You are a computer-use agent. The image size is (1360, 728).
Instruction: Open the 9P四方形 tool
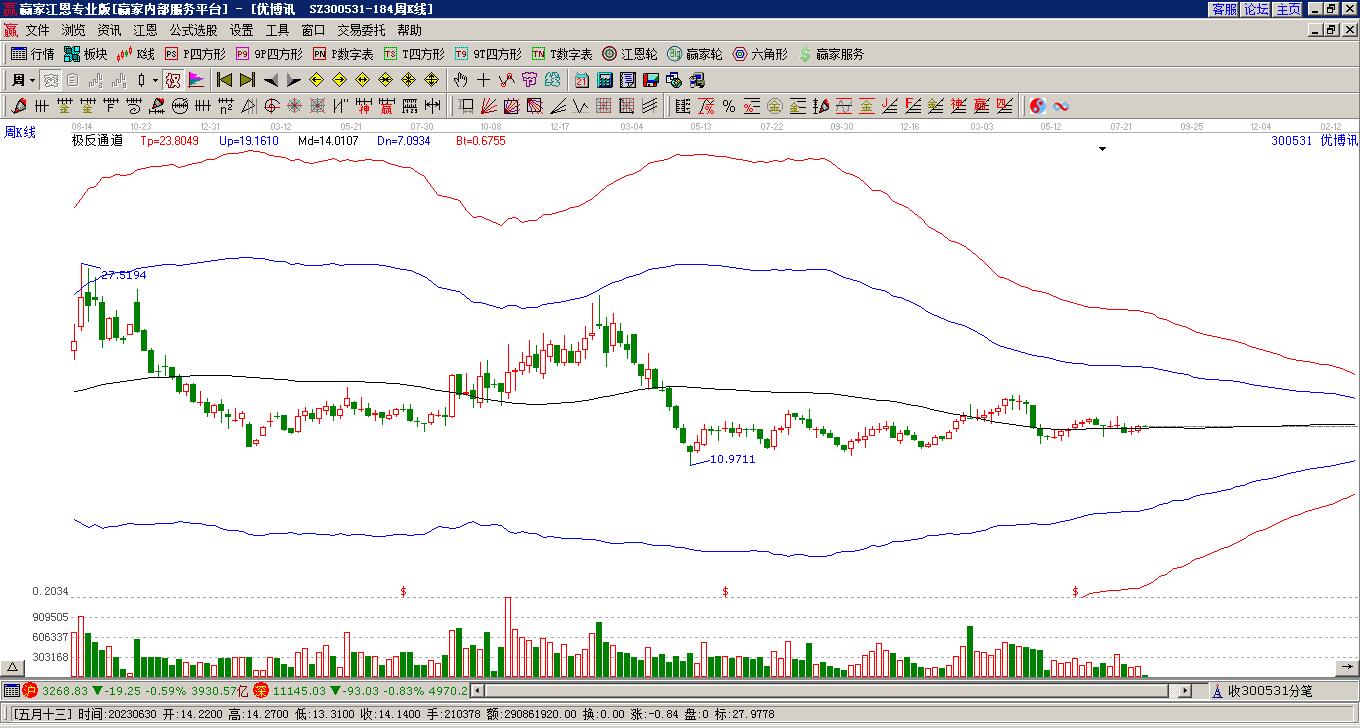(268, 54)
